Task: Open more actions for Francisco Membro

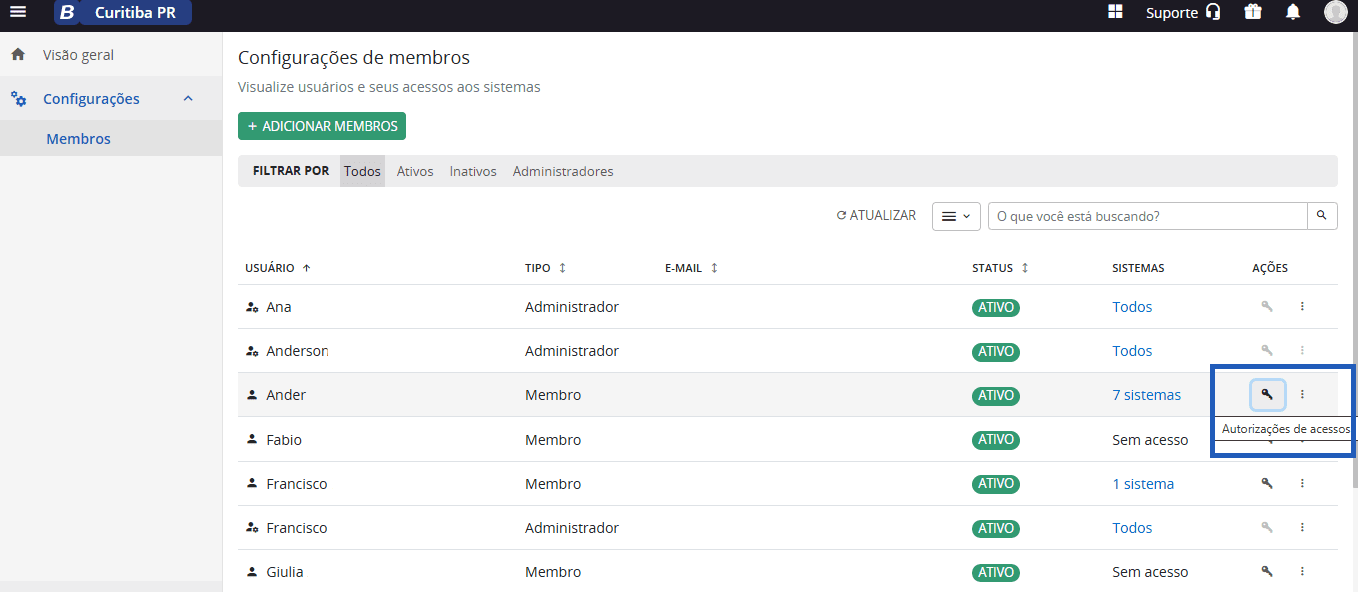Action: [x=1302, y=483]
